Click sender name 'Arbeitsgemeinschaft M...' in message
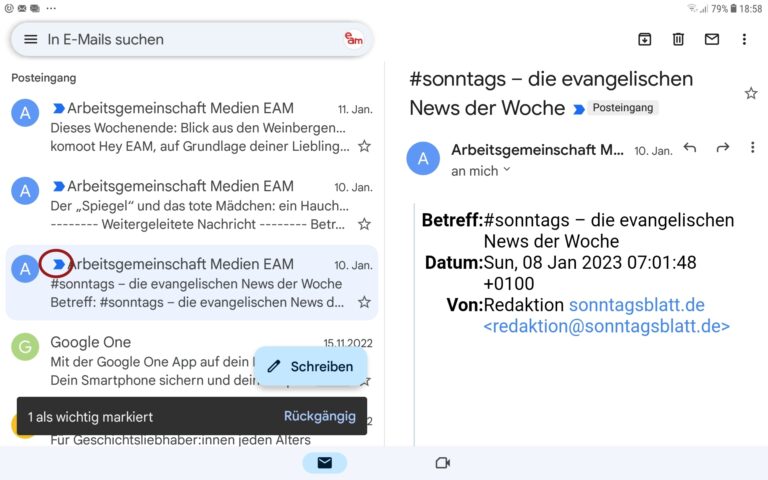The height and width of the screenshot is (480, 768). tap(537, 150)
